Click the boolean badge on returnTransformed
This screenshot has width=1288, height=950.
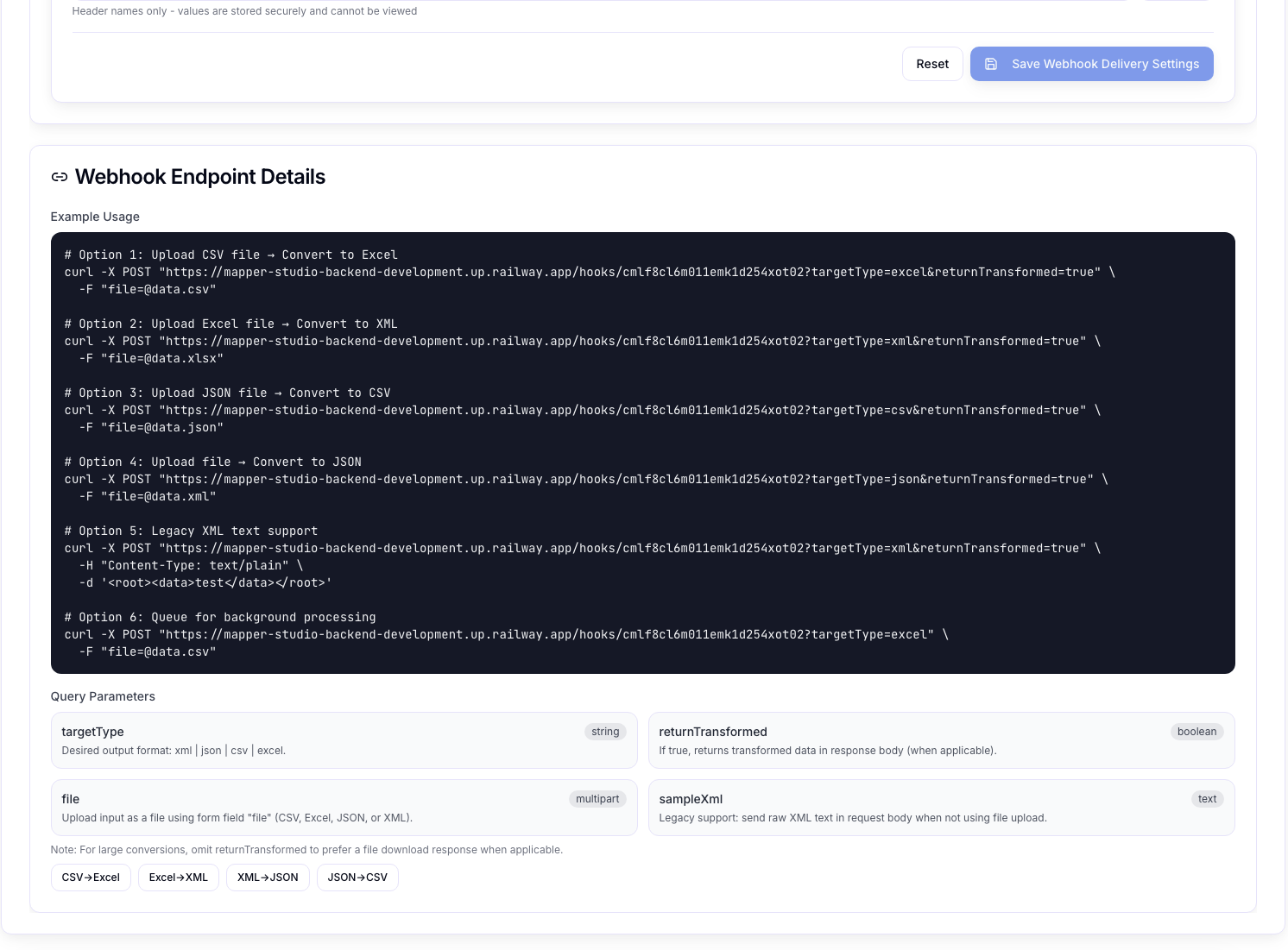pos(1197,732)
